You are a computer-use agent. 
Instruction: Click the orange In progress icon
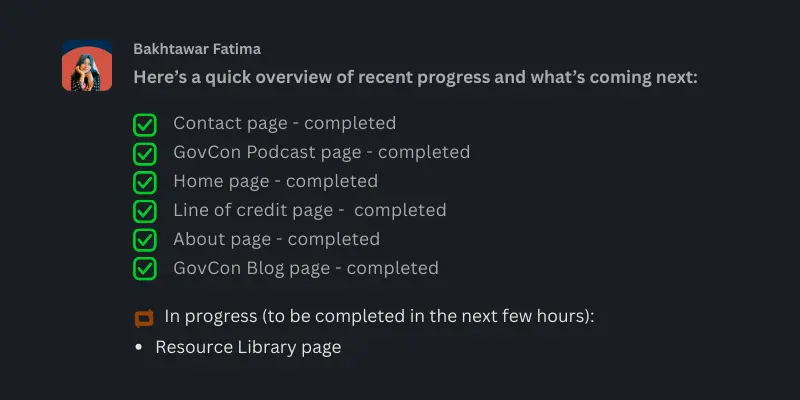(145, 318)
